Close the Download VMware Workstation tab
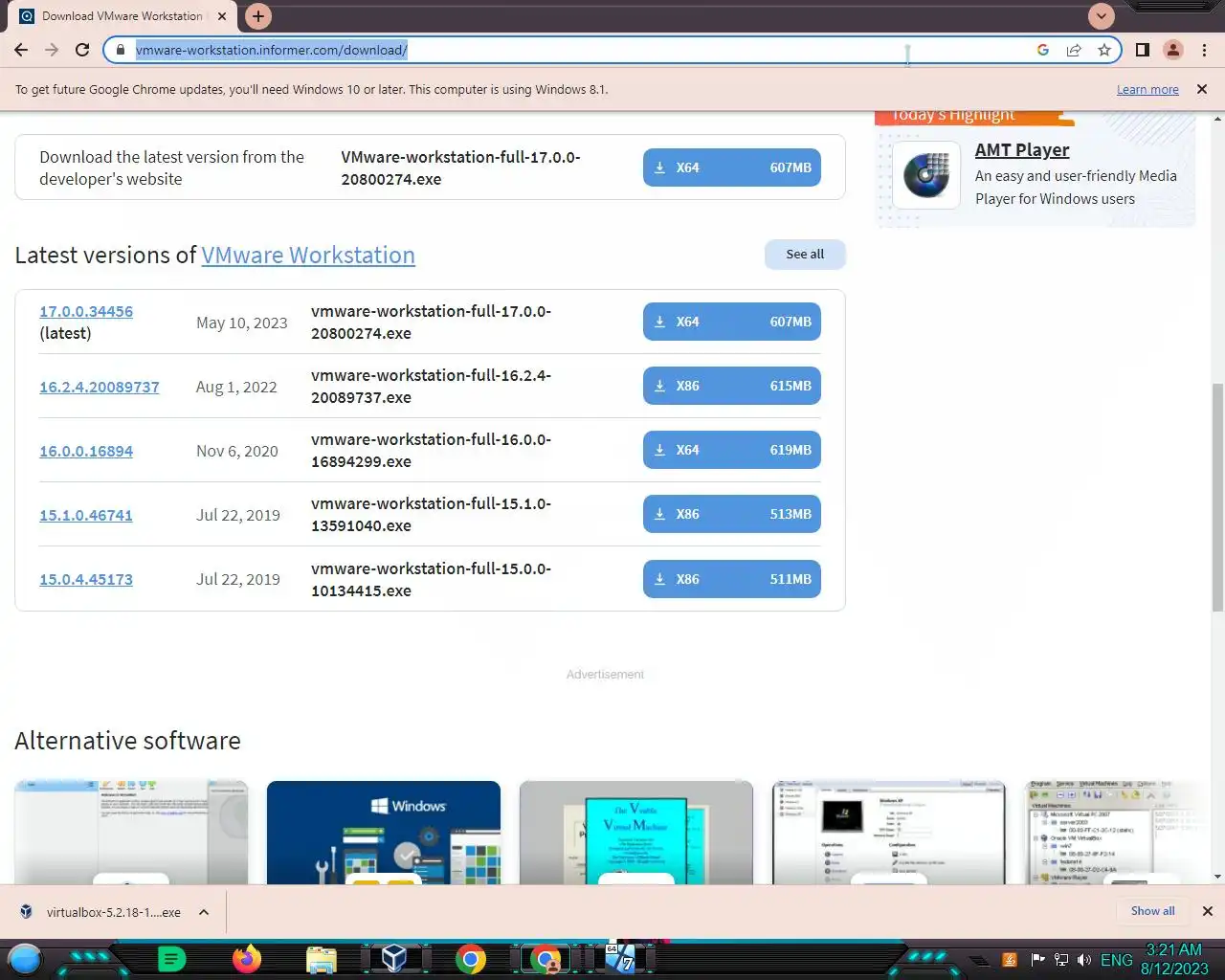Image resolution: width=1225 pixels, height=980 pixels. coord(222,16)
